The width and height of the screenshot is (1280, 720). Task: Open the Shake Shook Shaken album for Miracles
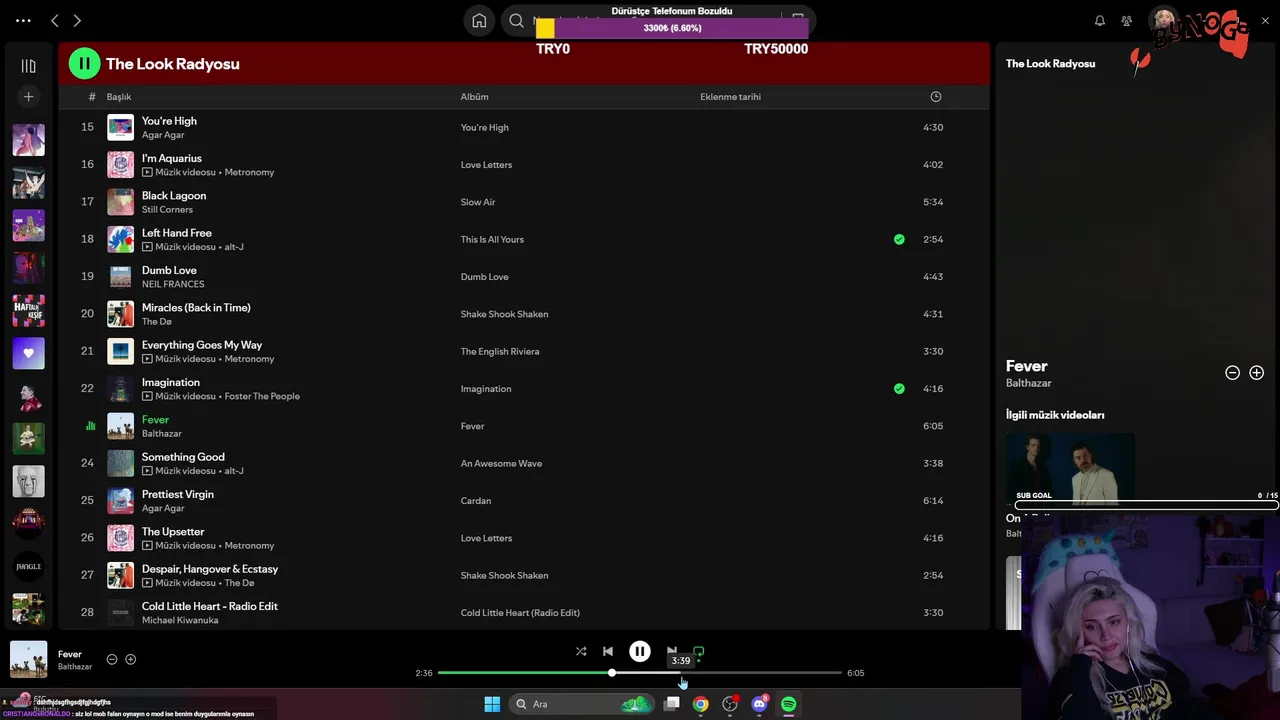click(x=504, y=314)
